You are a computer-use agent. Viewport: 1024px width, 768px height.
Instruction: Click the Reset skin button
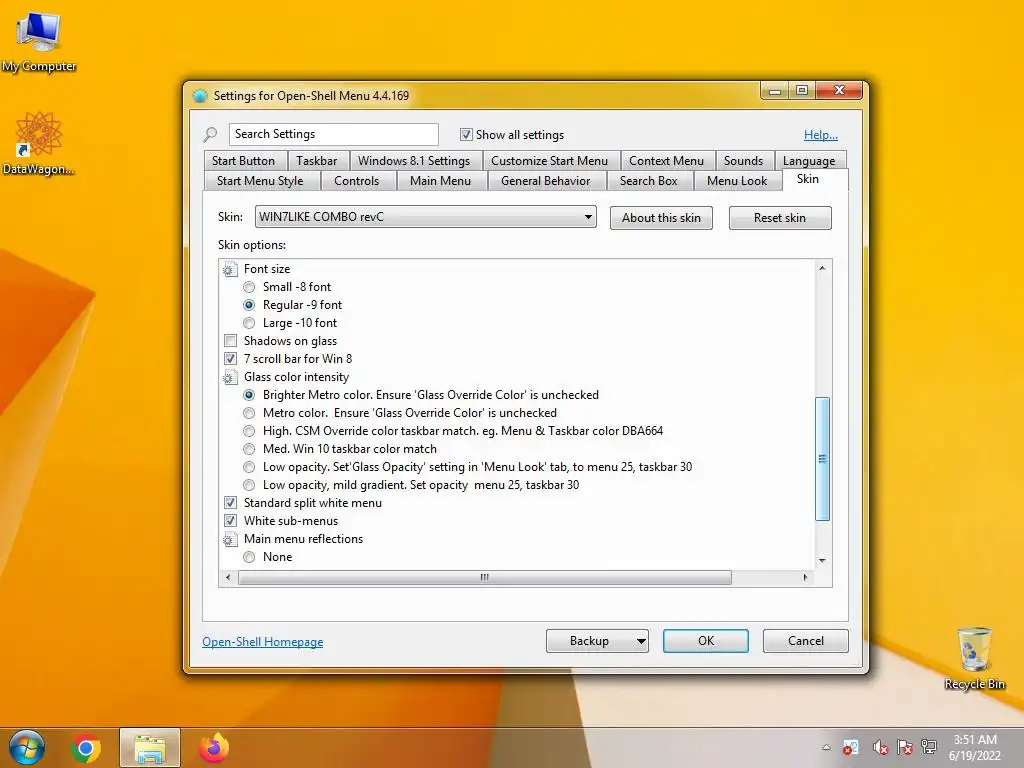click(x=780, y=218)
